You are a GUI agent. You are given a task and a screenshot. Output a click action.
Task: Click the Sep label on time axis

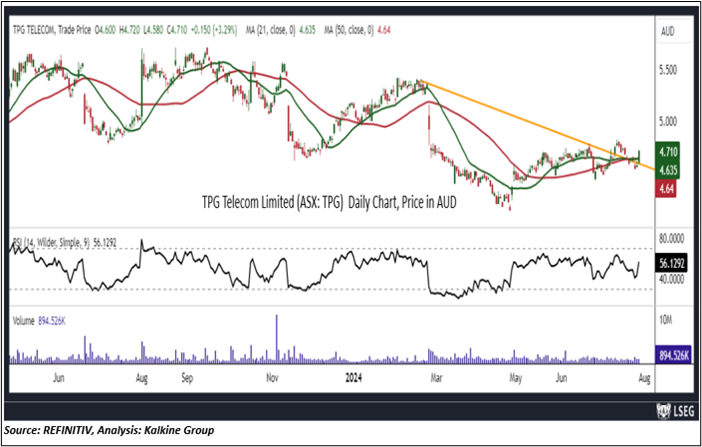(187, 378)
